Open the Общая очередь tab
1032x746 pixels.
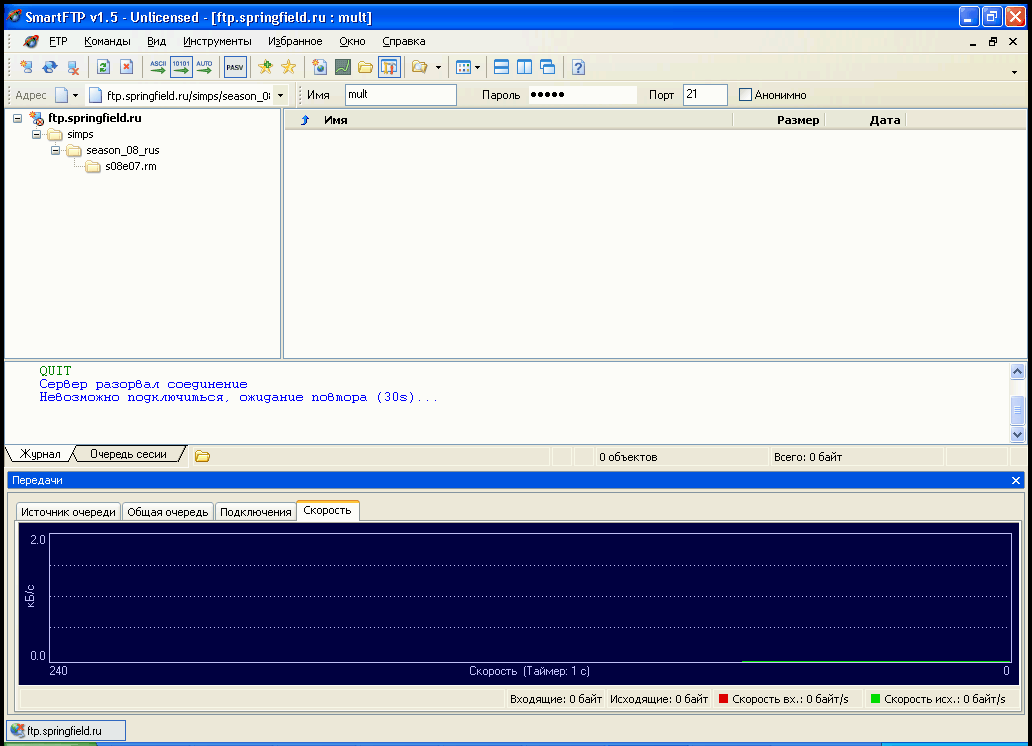168,512
